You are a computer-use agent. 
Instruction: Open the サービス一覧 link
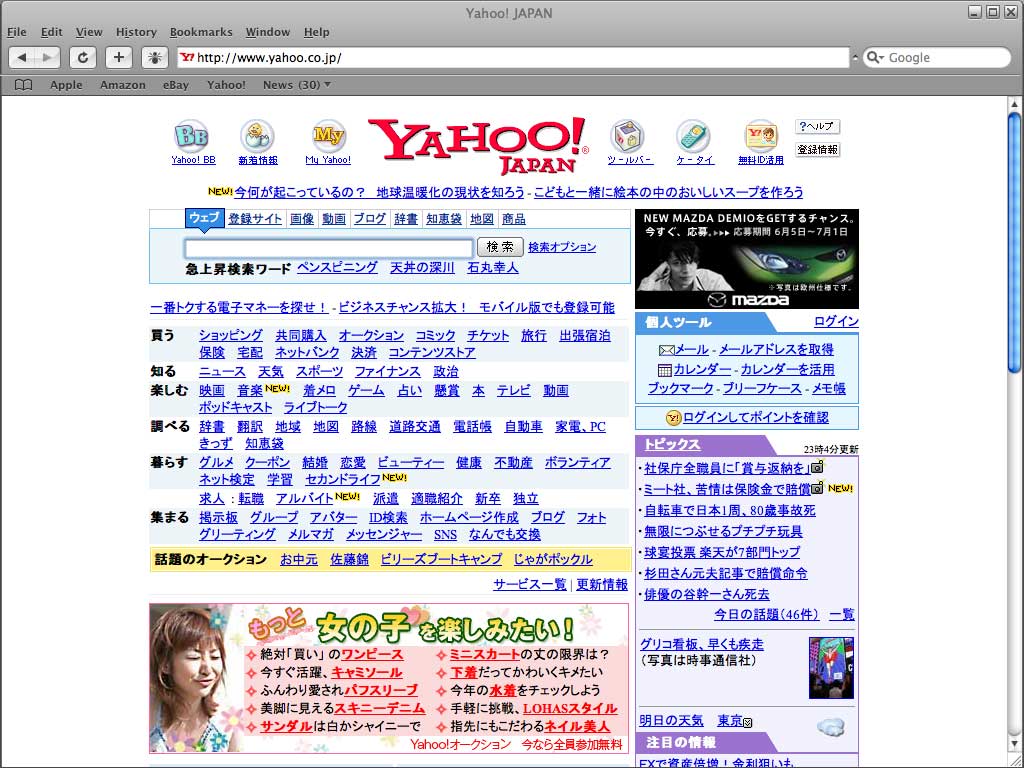(x=530, y=584)
